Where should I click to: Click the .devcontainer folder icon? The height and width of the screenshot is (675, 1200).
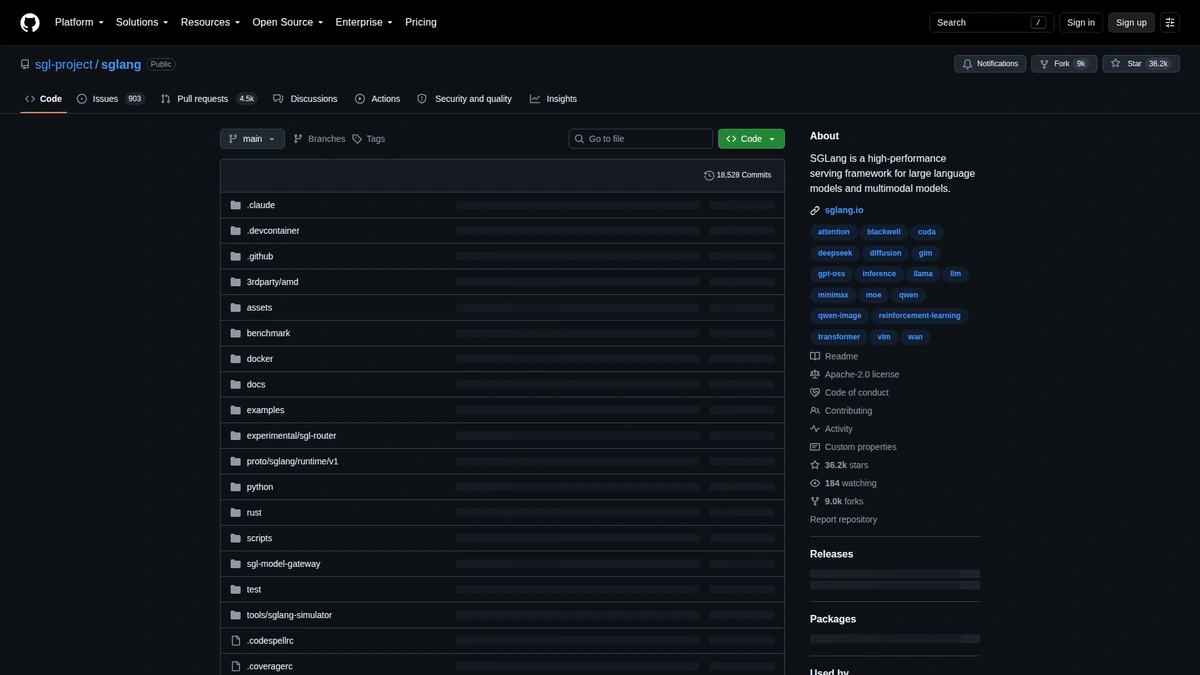(x=236, y=231)
